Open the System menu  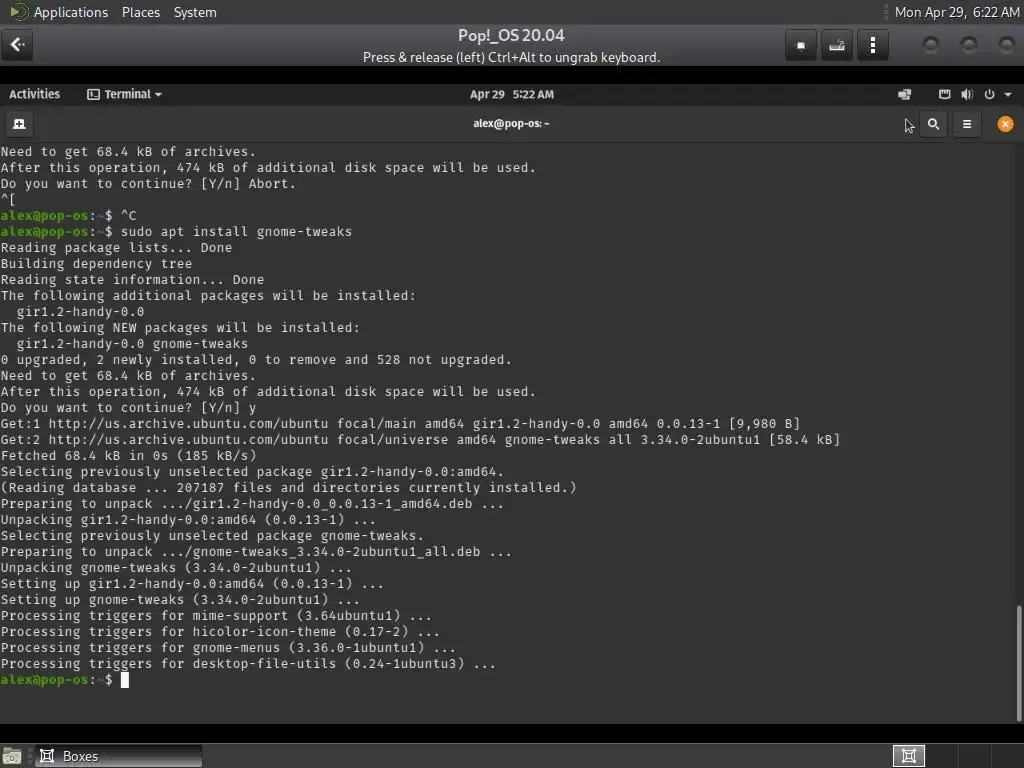pyautogui.click(x=195, y=12)
